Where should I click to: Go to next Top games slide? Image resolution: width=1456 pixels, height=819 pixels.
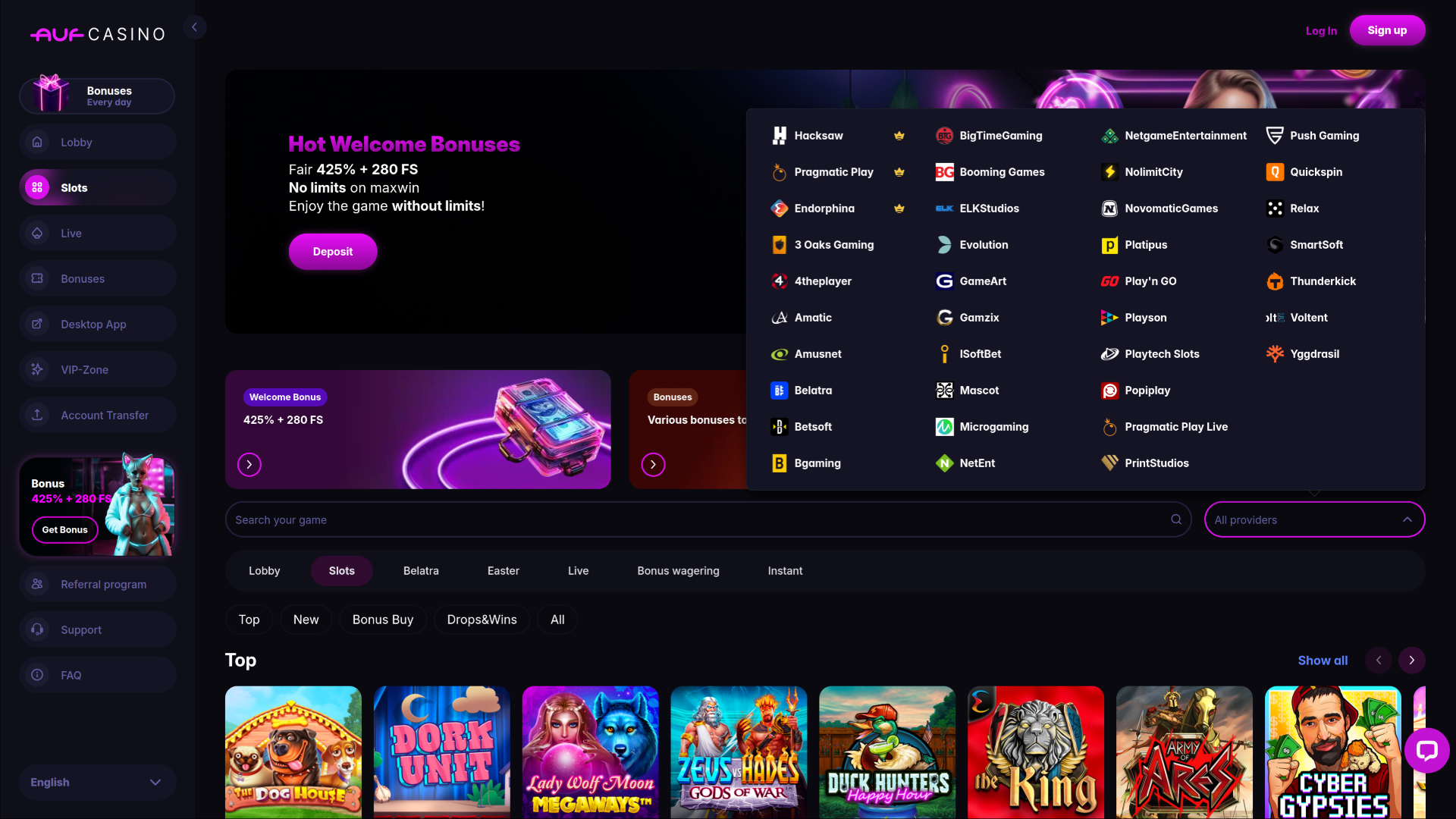point(1411,661)
